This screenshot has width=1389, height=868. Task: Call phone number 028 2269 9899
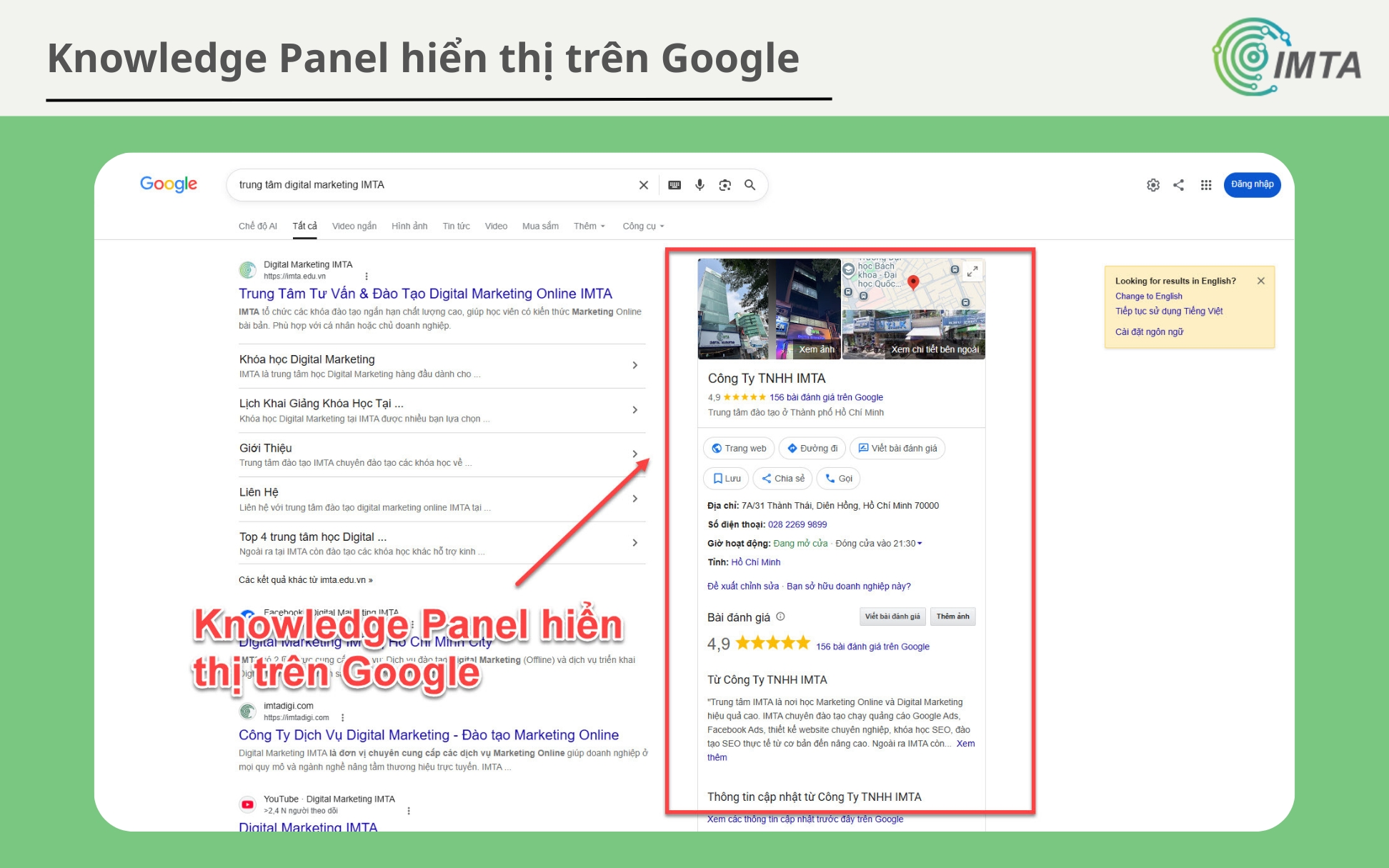click(797, 524)
